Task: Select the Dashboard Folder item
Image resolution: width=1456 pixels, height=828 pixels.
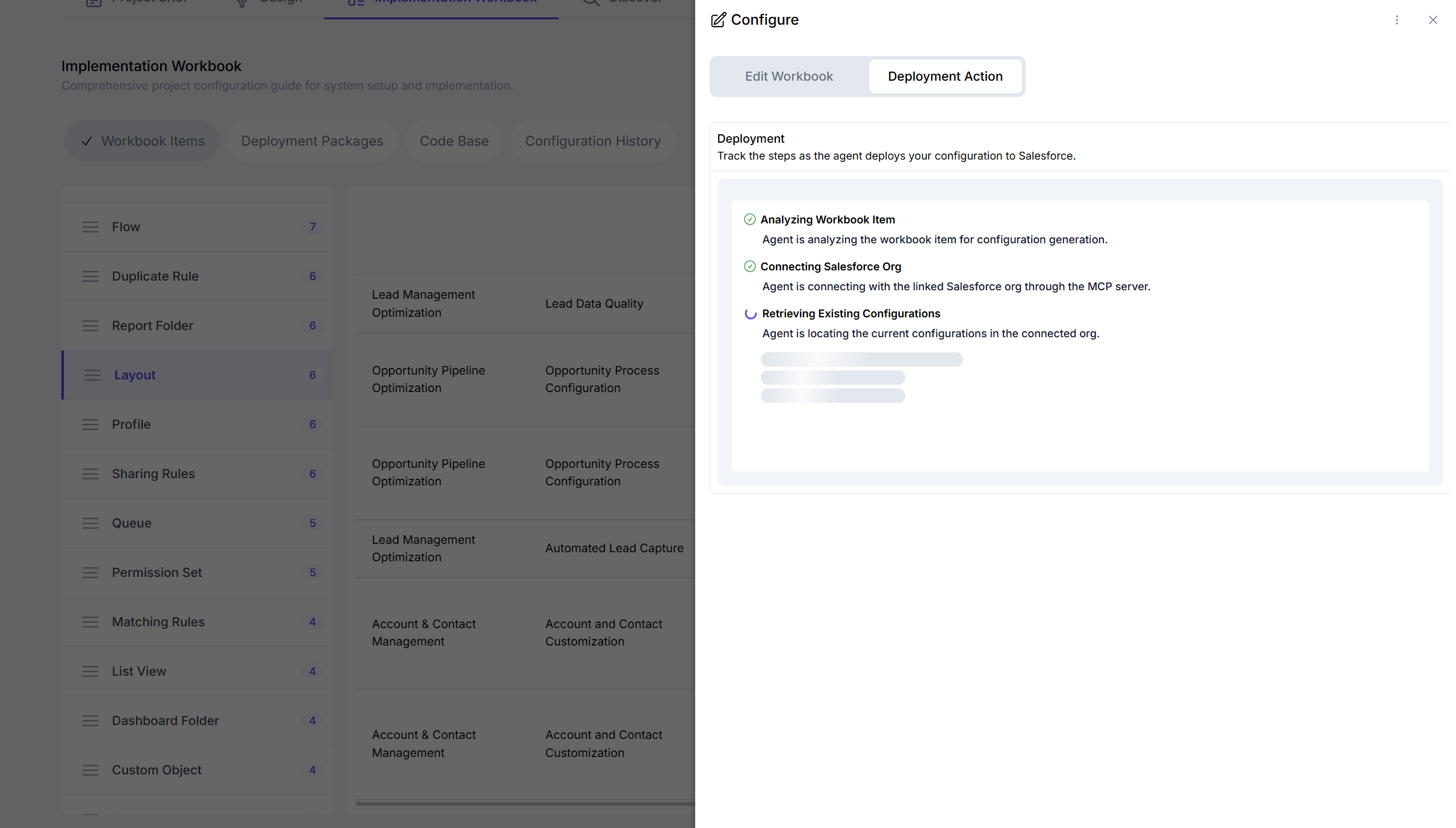Action: [197, 721]
